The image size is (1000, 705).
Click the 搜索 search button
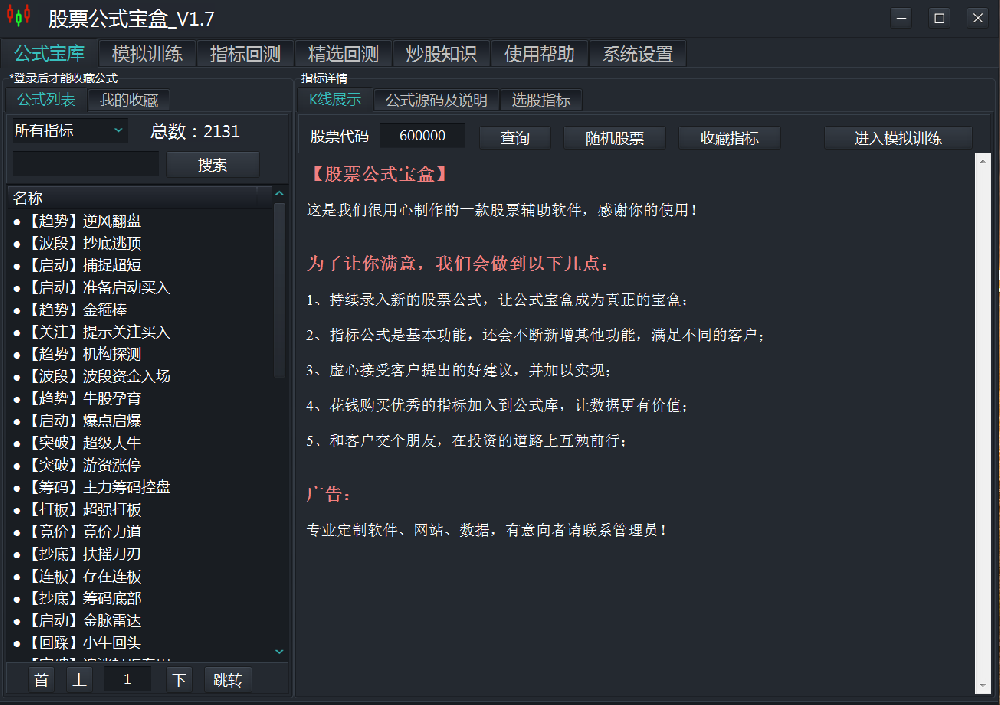tap(212, 163)
